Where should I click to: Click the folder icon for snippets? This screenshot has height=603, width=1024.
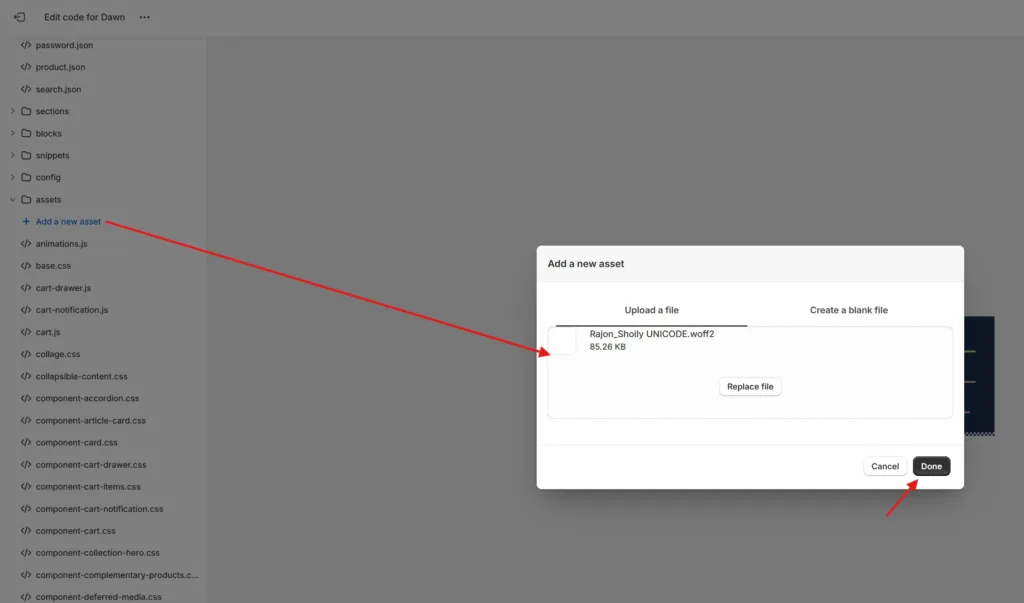pos(26,155)
